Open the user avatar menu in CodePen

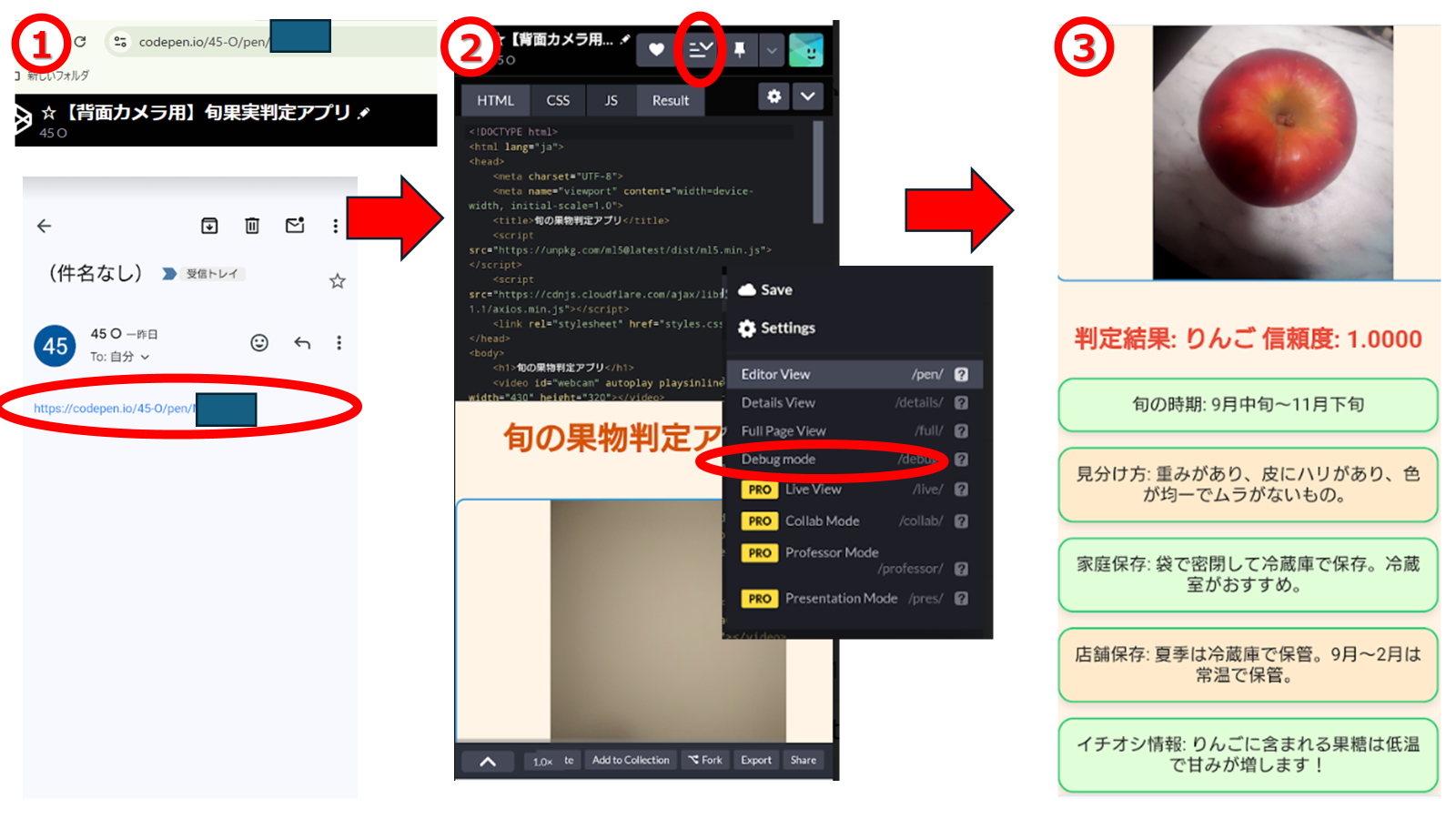[806, 50]
